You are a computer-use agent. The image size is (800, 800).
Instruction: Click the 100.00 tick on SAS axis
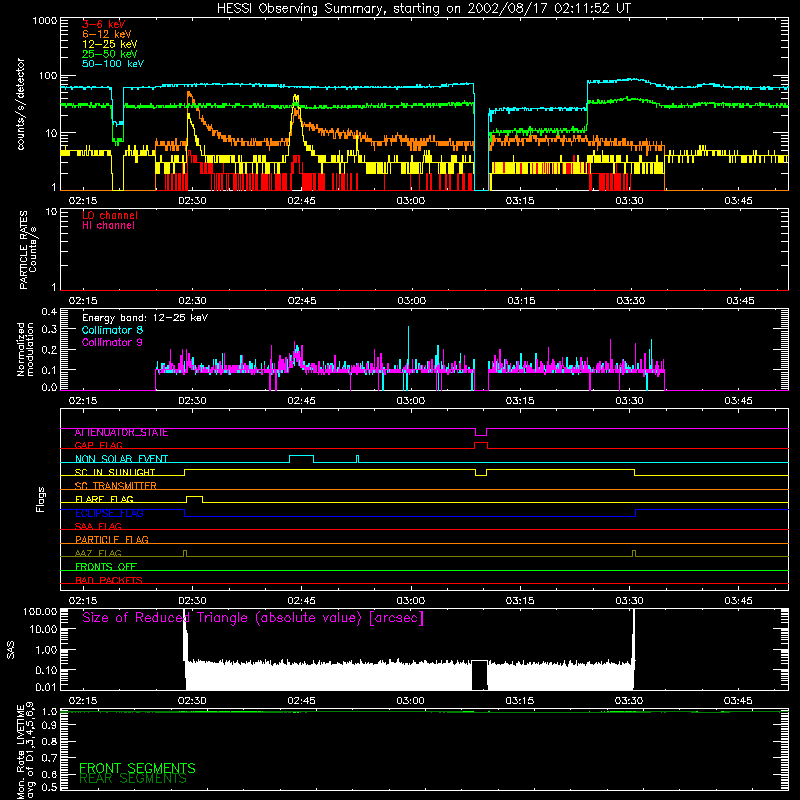coord(40,611)
